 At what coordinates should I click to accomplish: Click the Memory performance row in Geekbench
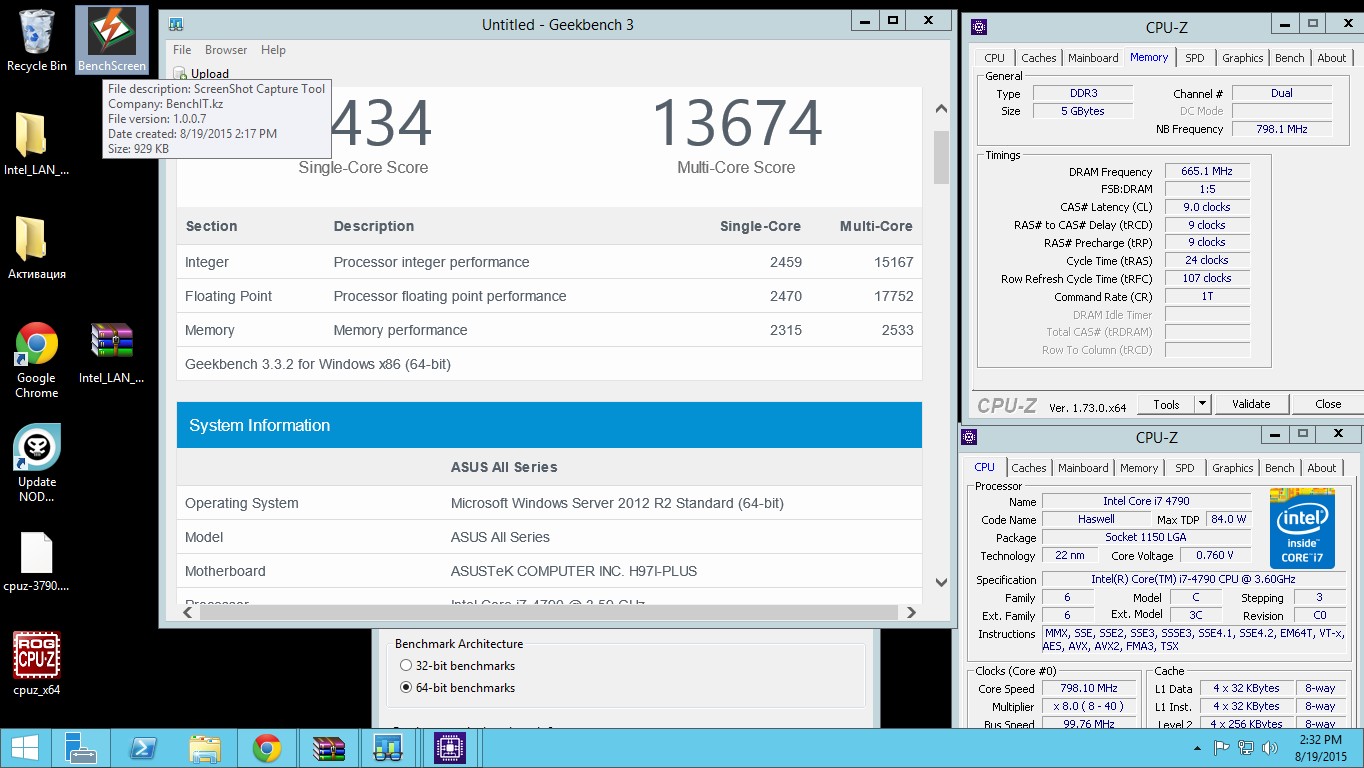click(549, 330)
